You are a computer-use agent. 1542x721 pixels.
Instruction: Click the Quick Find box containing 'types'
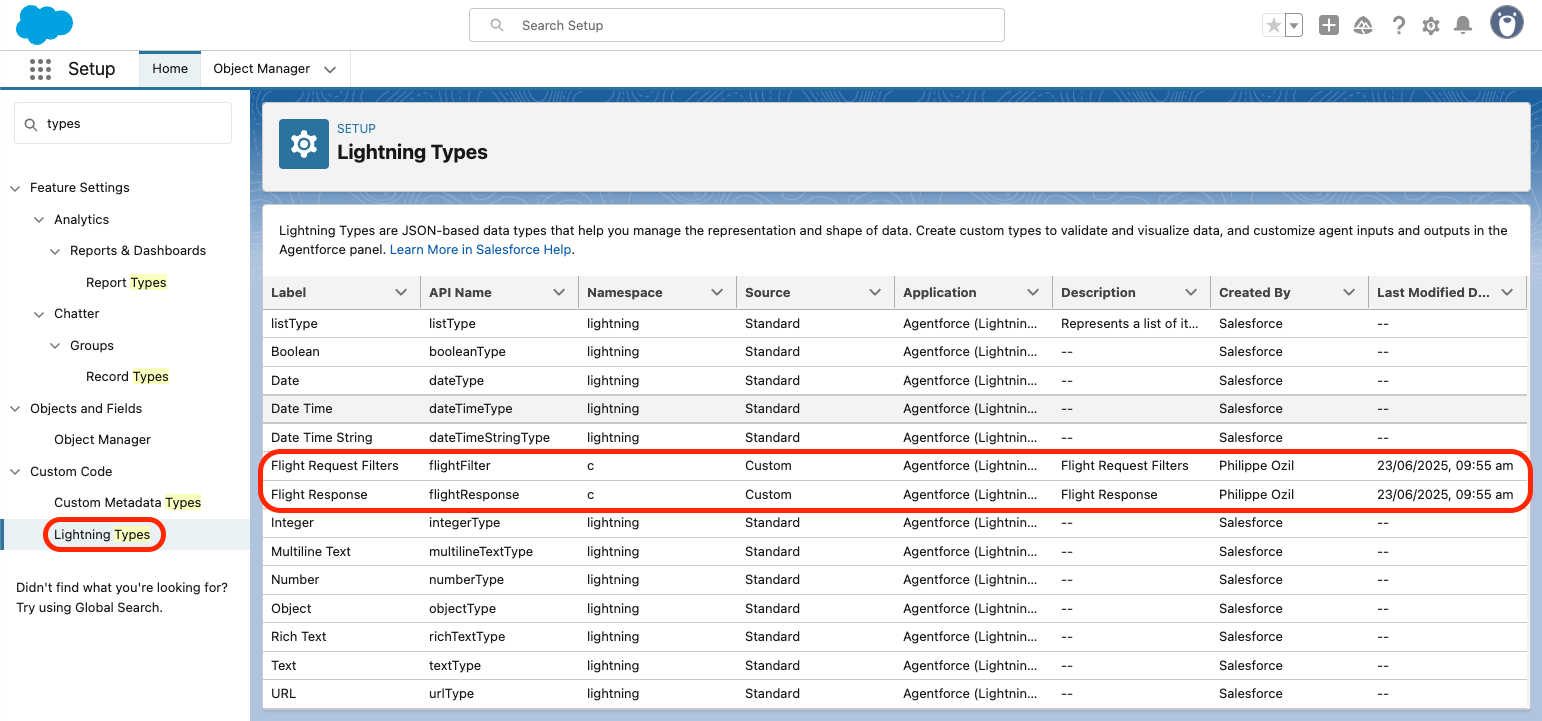pos(123,124)
